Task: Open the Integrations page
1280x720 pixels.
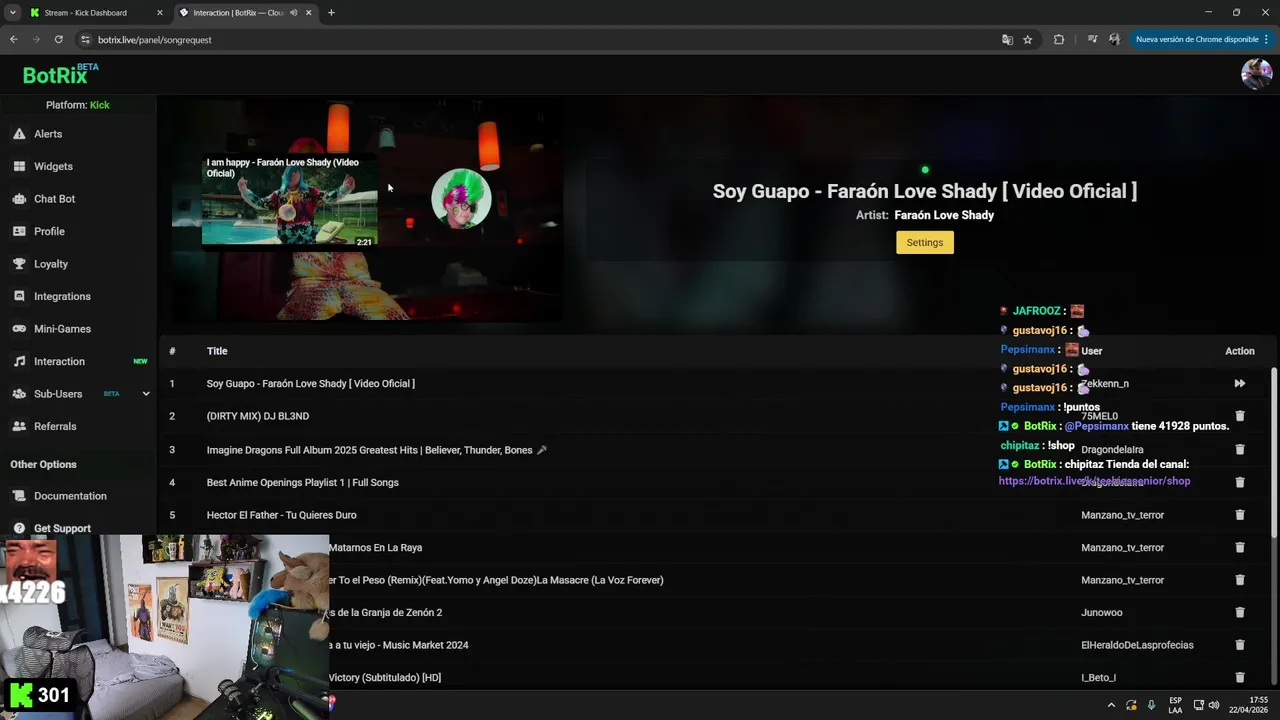Action: tap(62, 296)
